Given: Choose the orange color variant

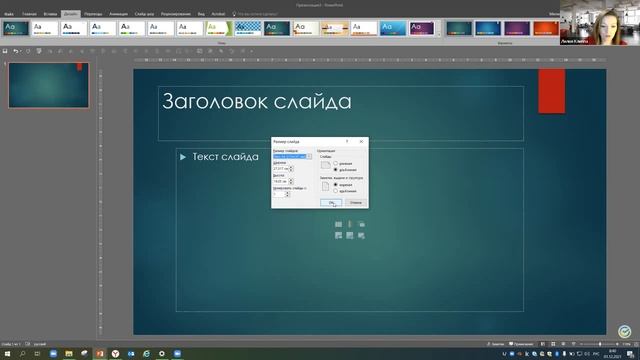Looking at the screenshot, I should click(546, 29).
